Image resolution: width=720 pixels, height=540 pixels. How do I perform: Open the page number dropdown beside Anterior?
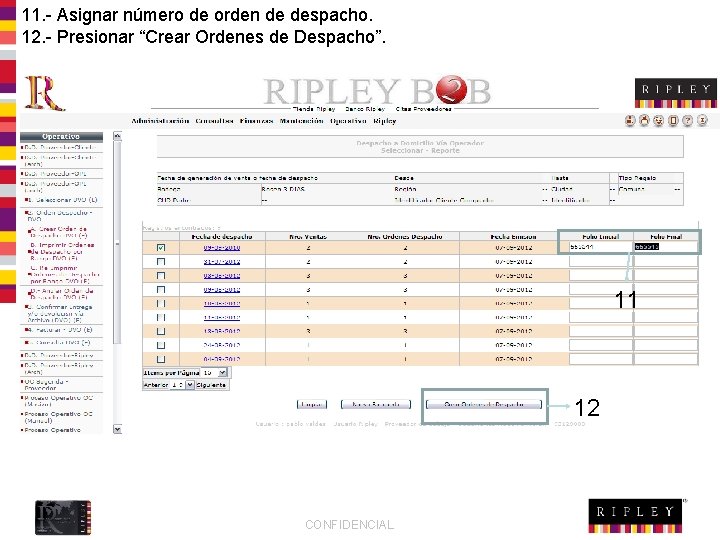coord(183,385)
